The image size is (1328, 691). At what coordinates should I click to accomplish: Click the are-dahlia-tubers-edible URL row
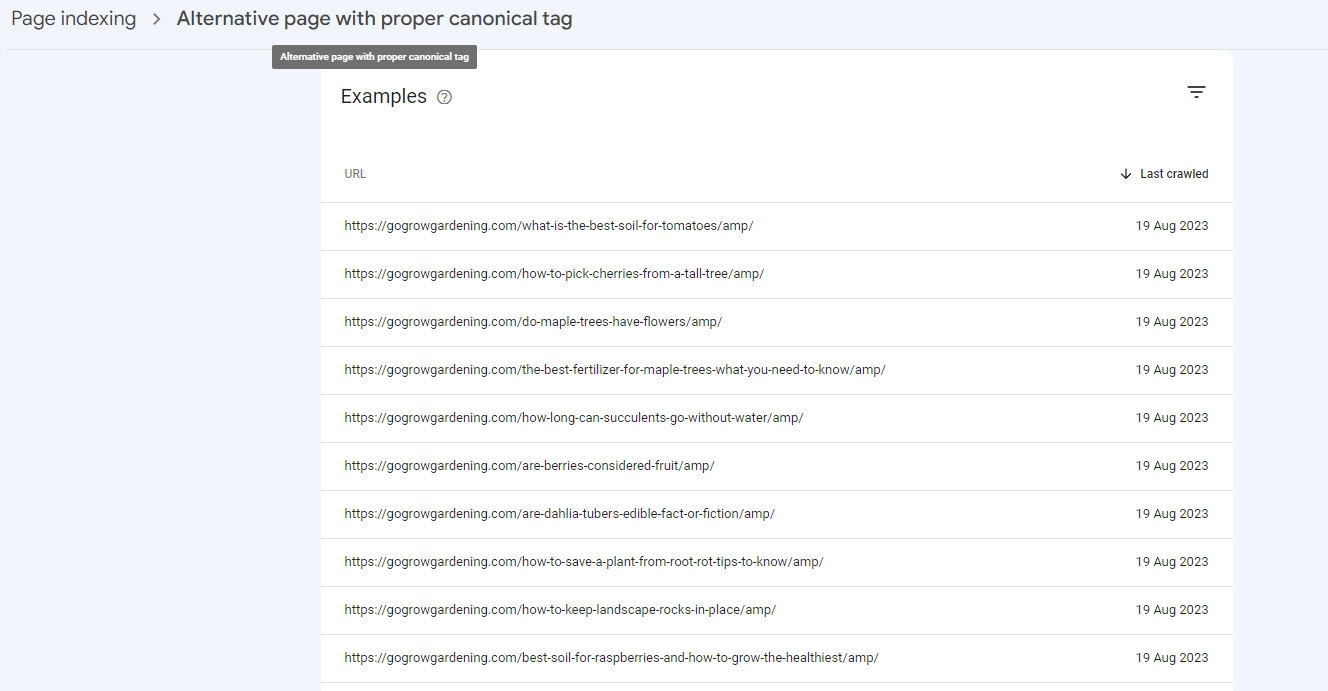click(x=559, y=514)
